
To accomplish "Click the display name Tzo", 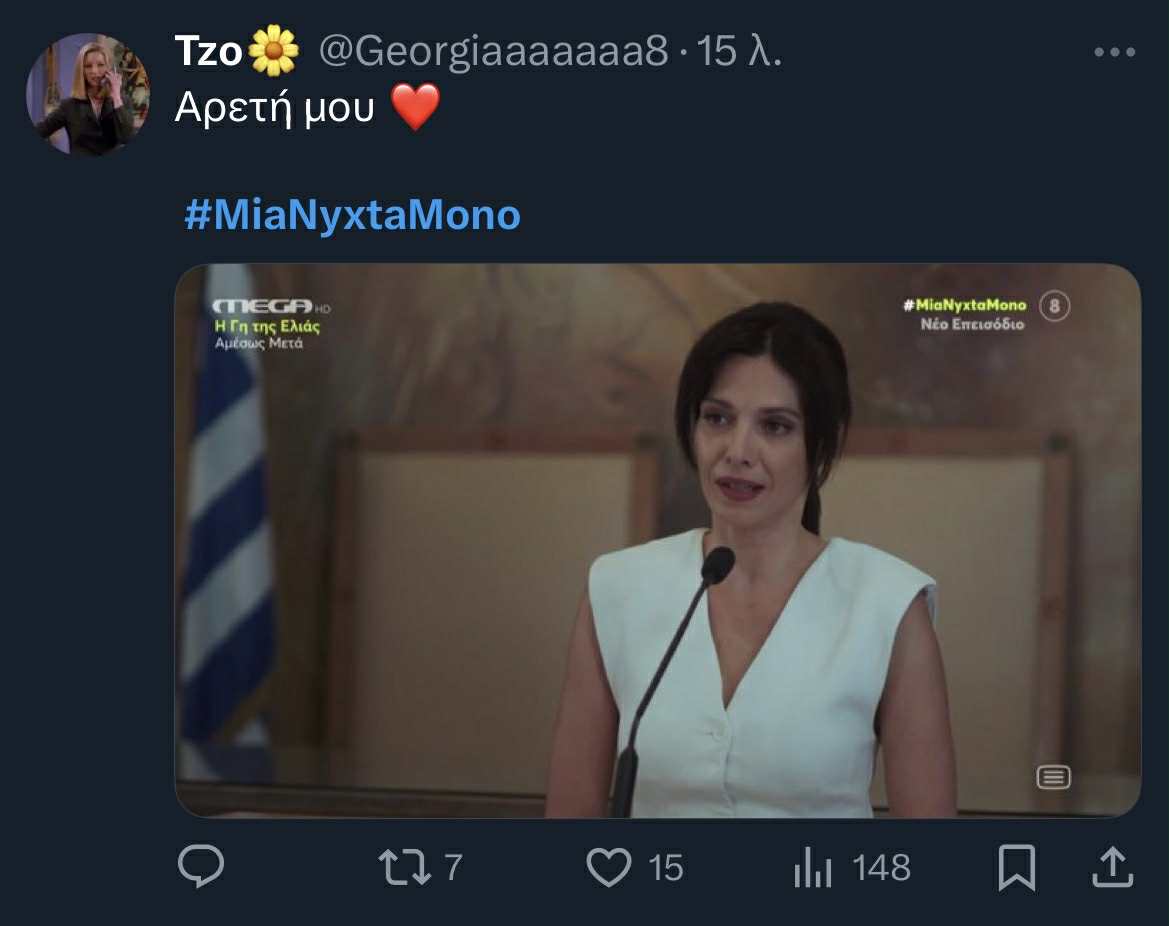I will click(x=208, y=52).
